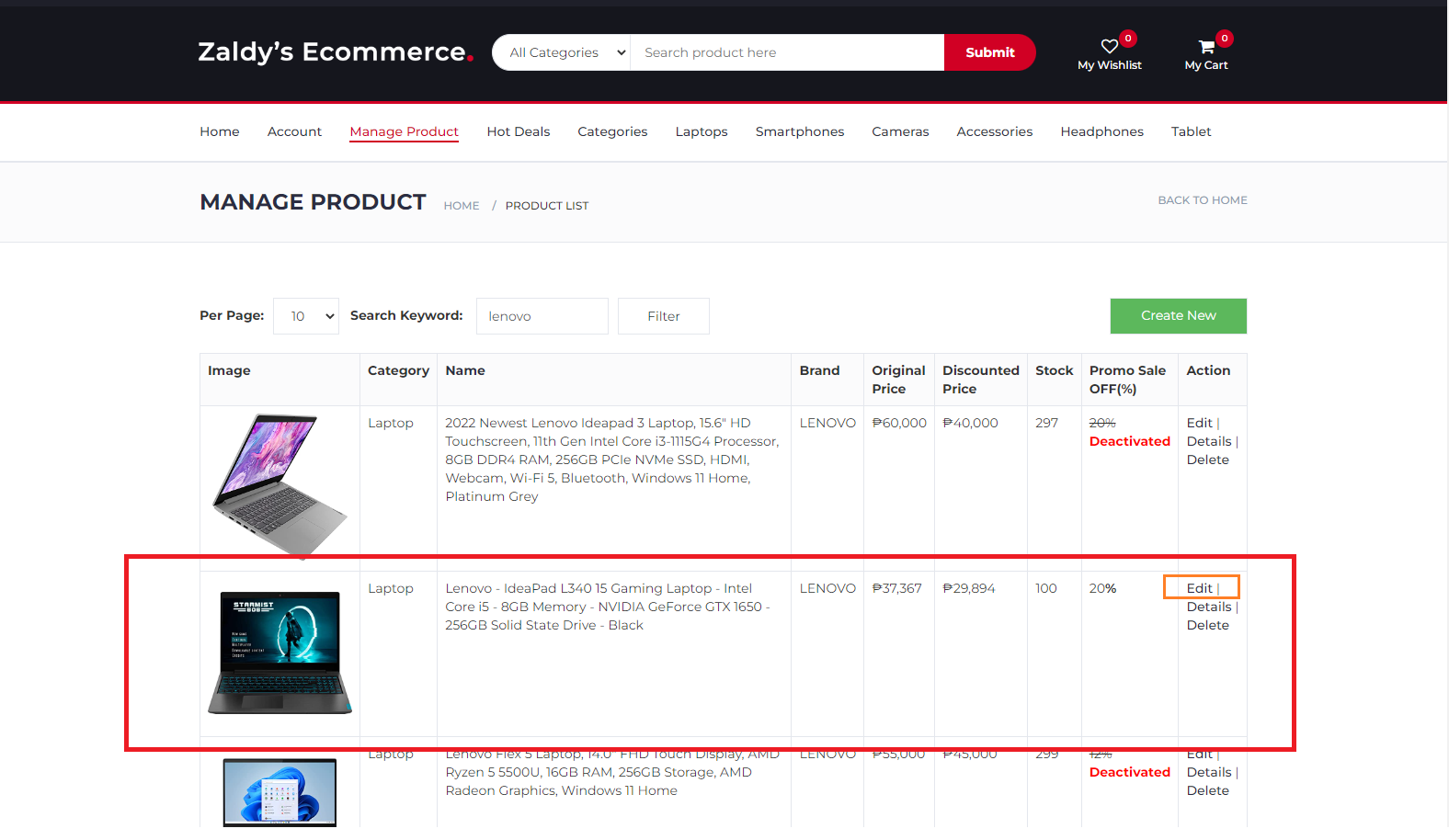Click the ₱37,367 original price cell
Screen dimensions: 1449x840
pyautogui.click(x=896, y=588)
